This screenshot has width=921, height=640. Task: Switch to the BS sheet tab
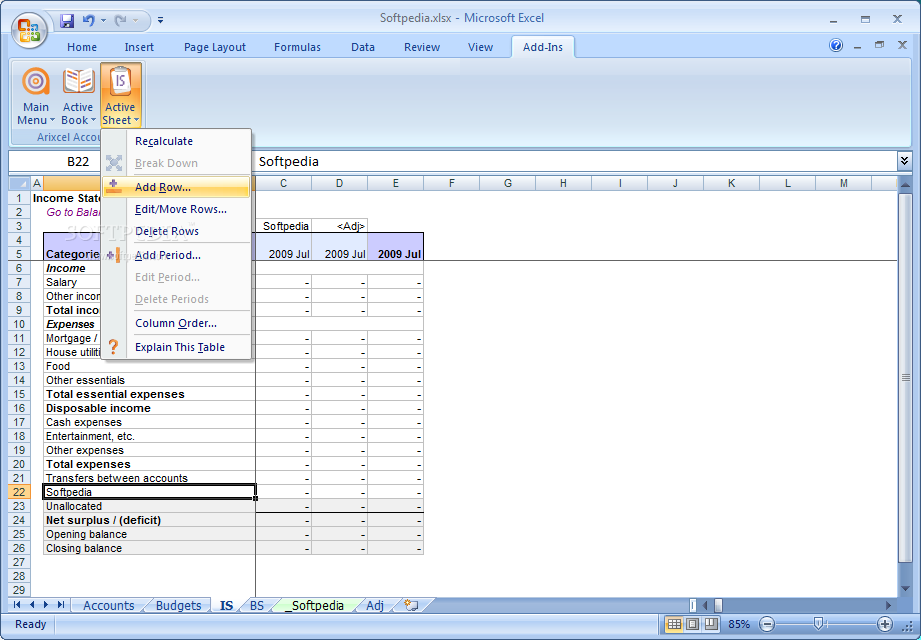coord(257,605)
